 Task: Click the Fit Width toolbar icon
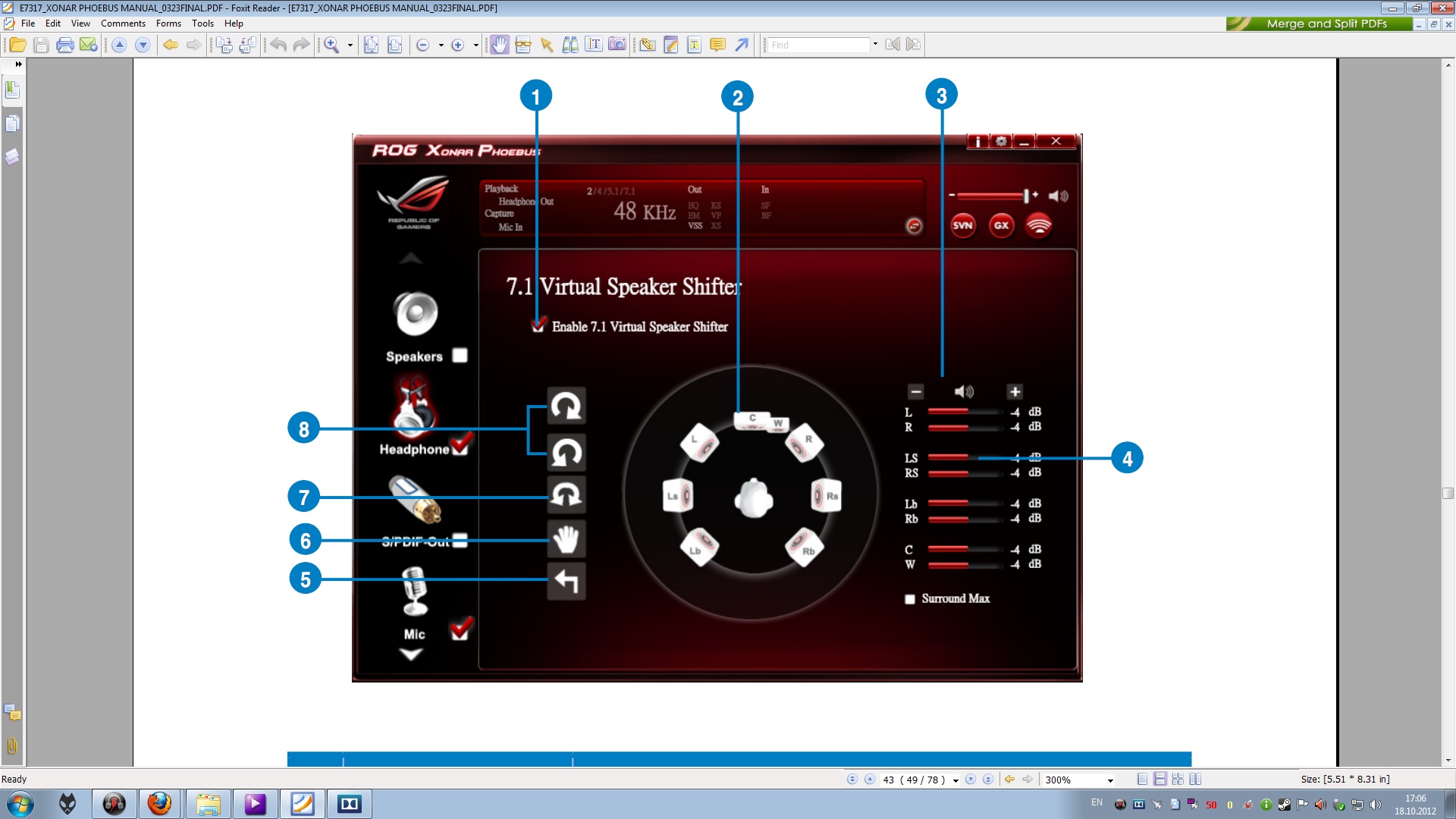[x=394, y=45]
